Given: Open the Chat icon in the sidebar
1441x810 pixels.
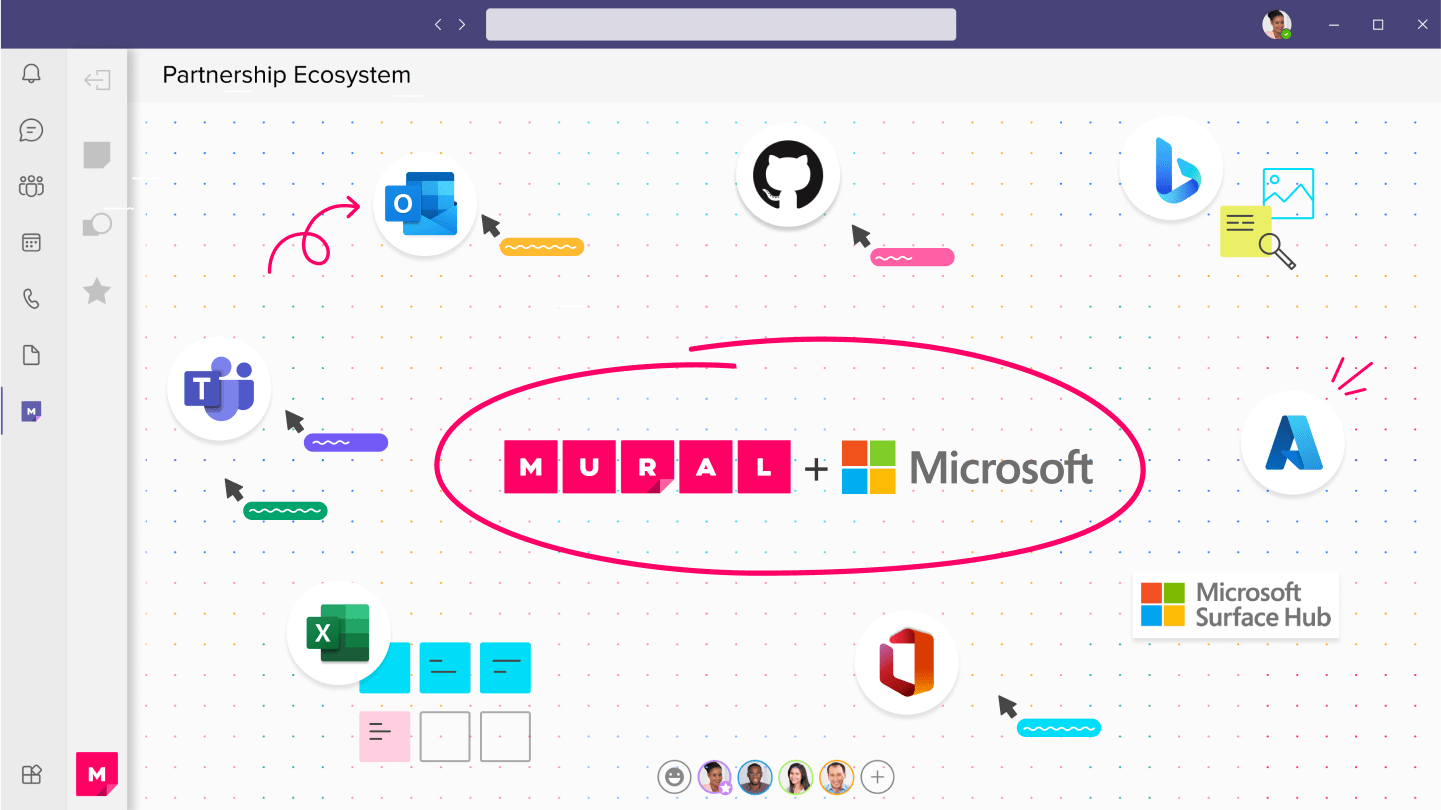Looking at the screenshot, I should tap(31, 130).
